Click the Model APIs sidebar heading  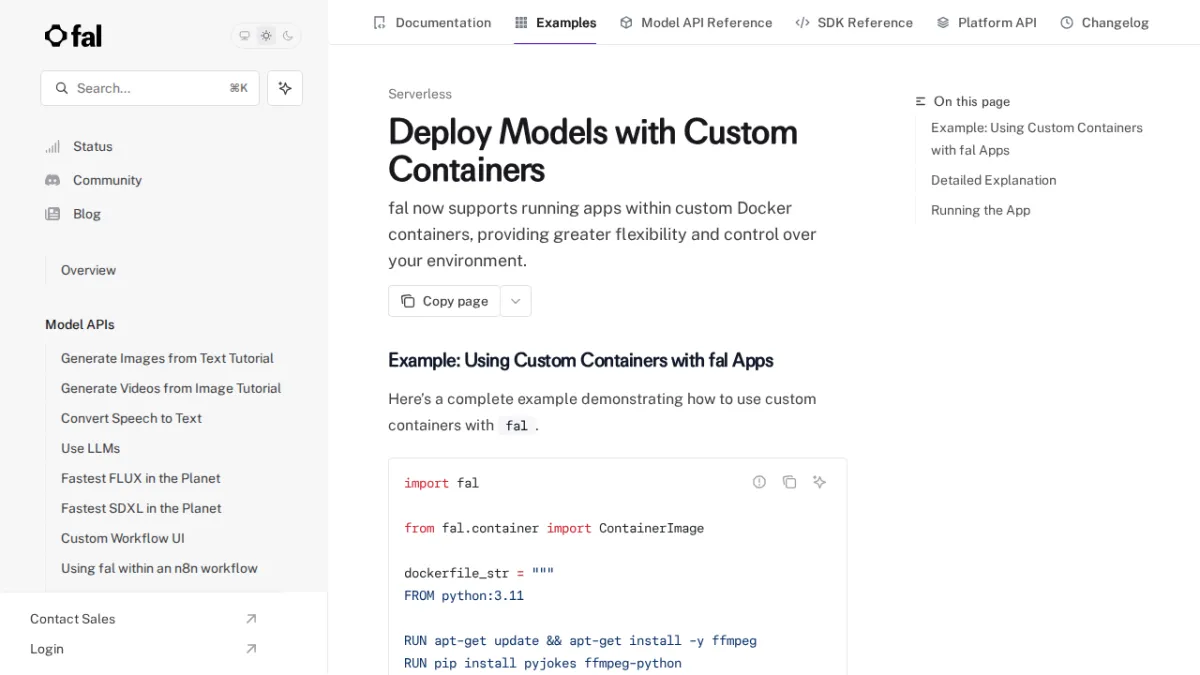pyautogui.click(x=80, y=324)
